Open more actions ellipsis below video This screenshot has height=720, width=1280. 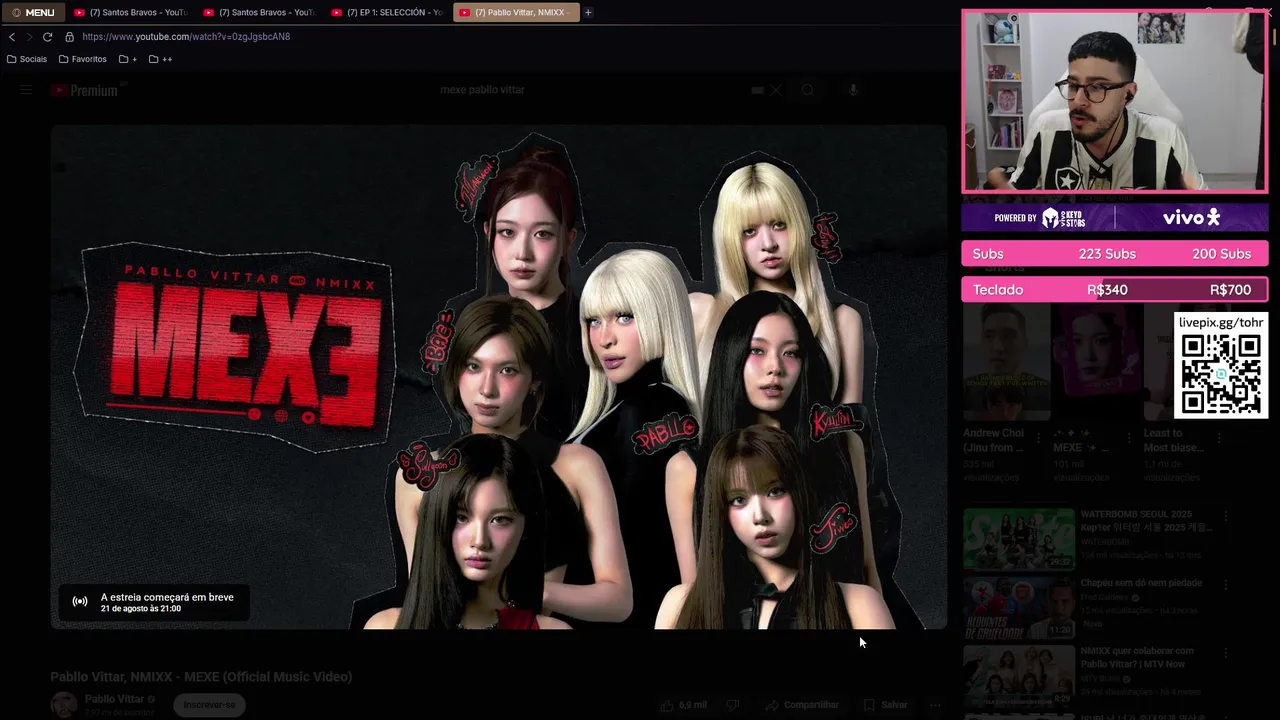point(935,705)
